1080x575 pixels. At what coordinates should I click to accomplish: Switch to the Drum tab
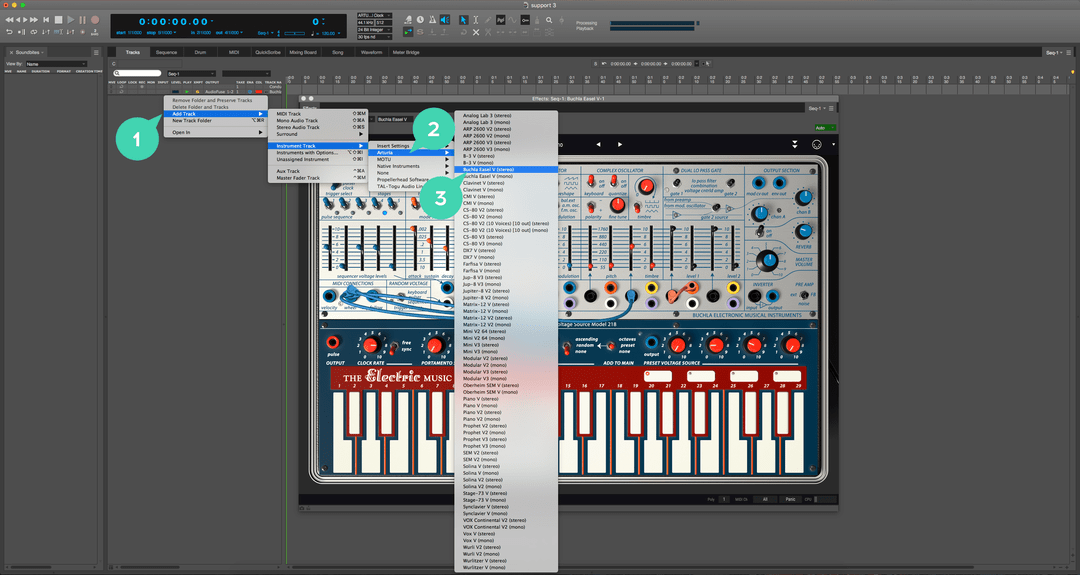(x=200, y=52)
